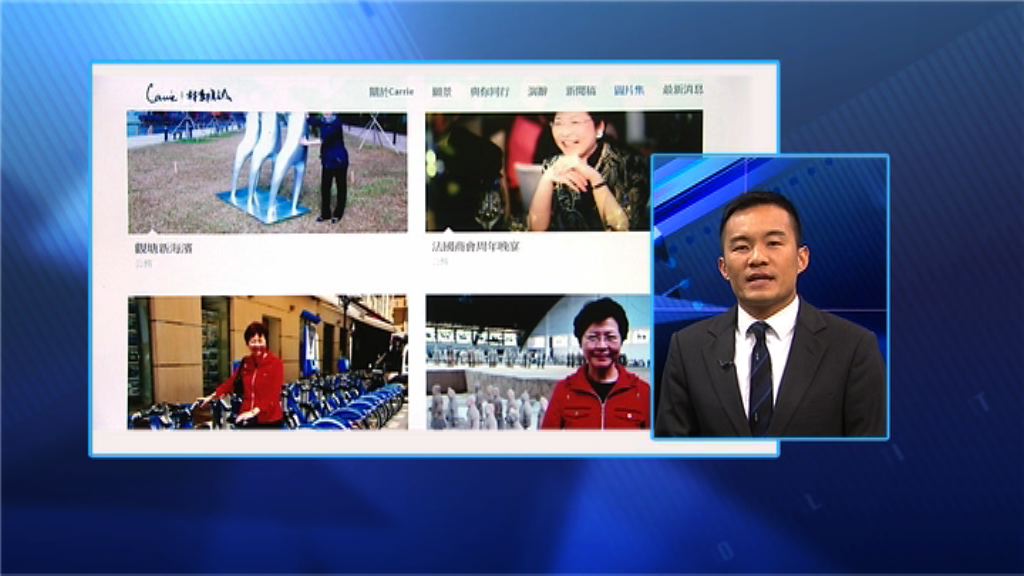Click the 觀塘新海濱 caption title
Viewport: 1024px width, 576px height.
164,247
